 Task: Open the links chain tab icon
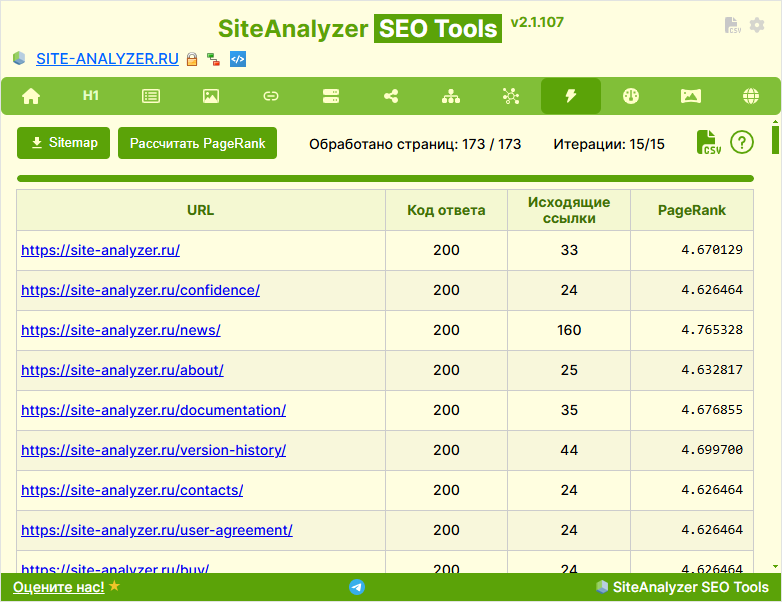271,96
